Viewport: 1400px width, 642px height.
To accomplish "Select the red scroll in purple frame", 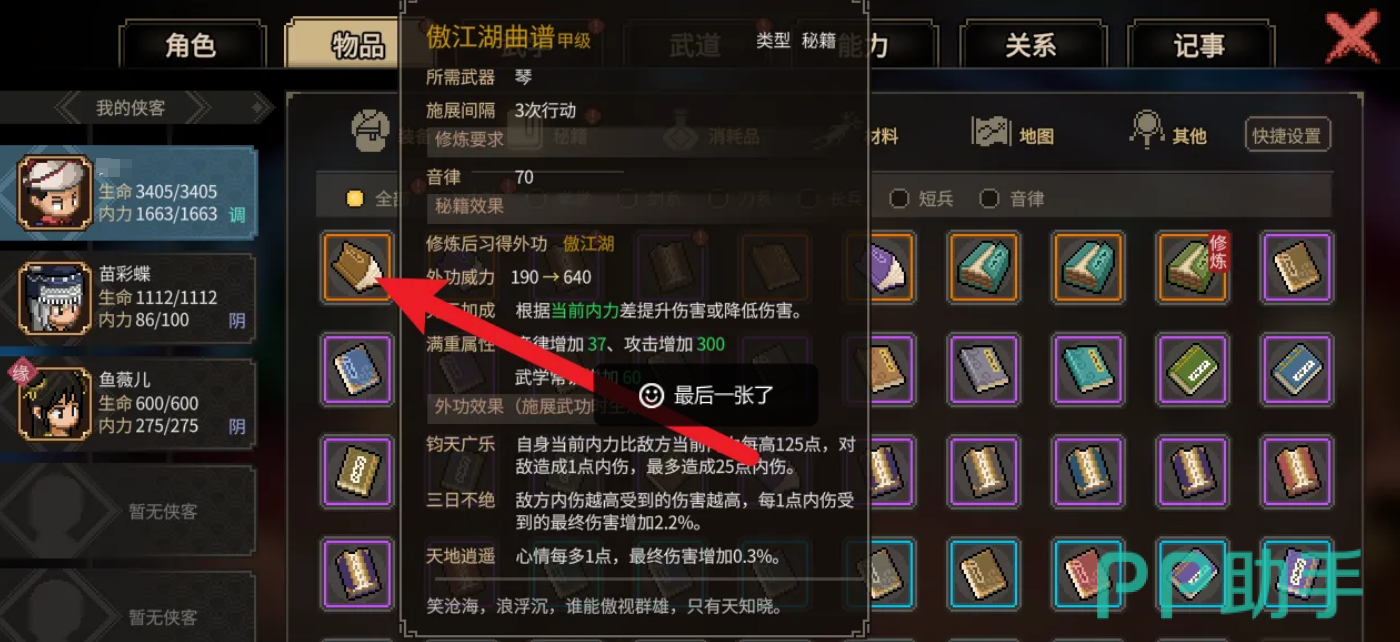I will coord(1296,469).
